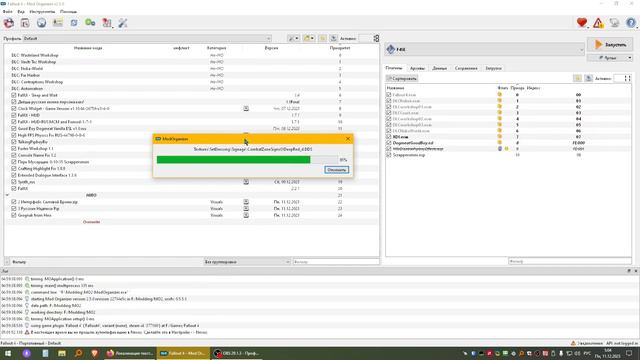Switch to the Сохранения tab
The height and width of the screenshot is (360, 640).
[x=466, y=68]
